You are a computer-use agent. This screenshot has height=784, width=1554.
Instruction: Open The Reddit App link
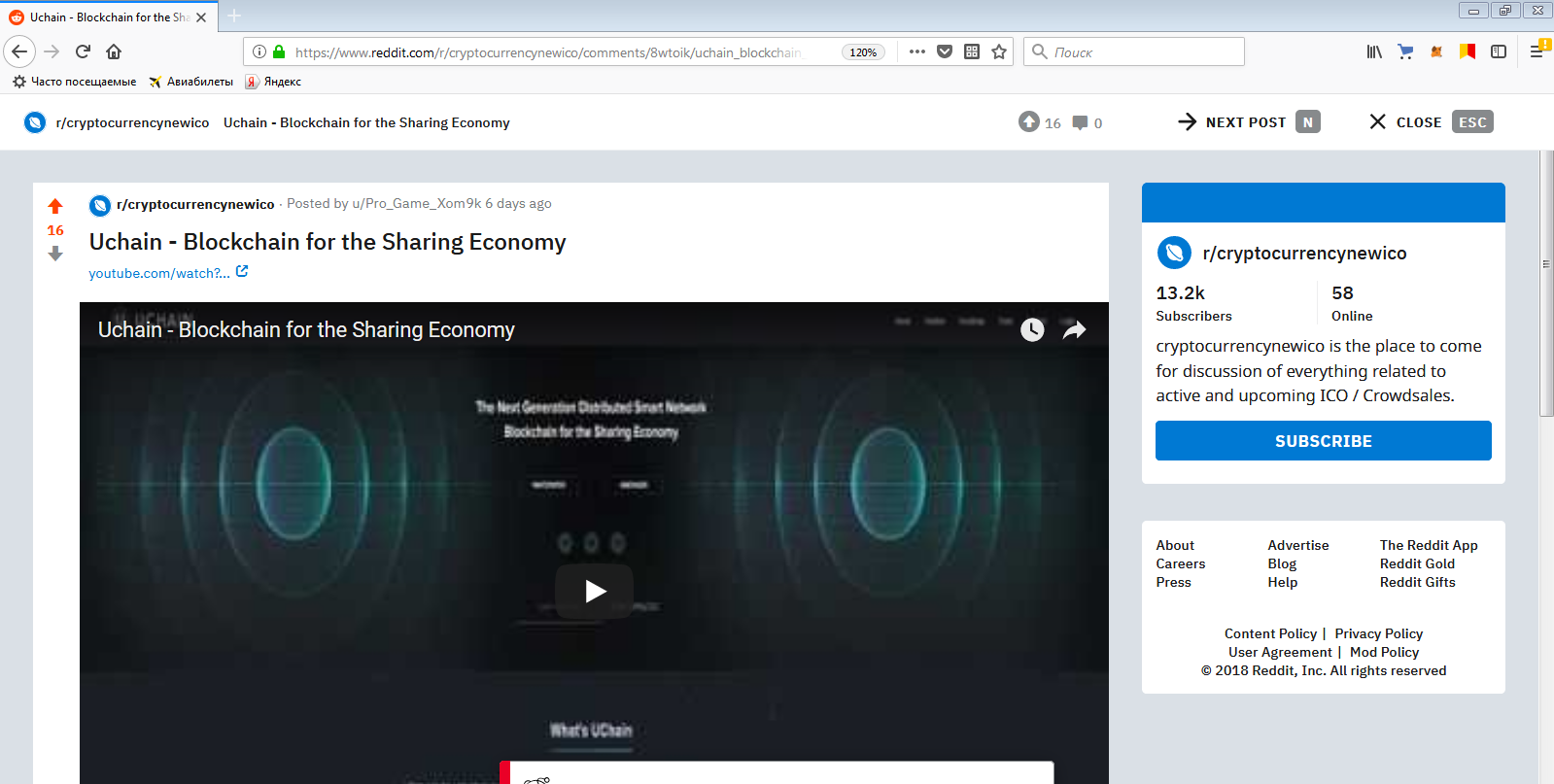click(1429, 545)
